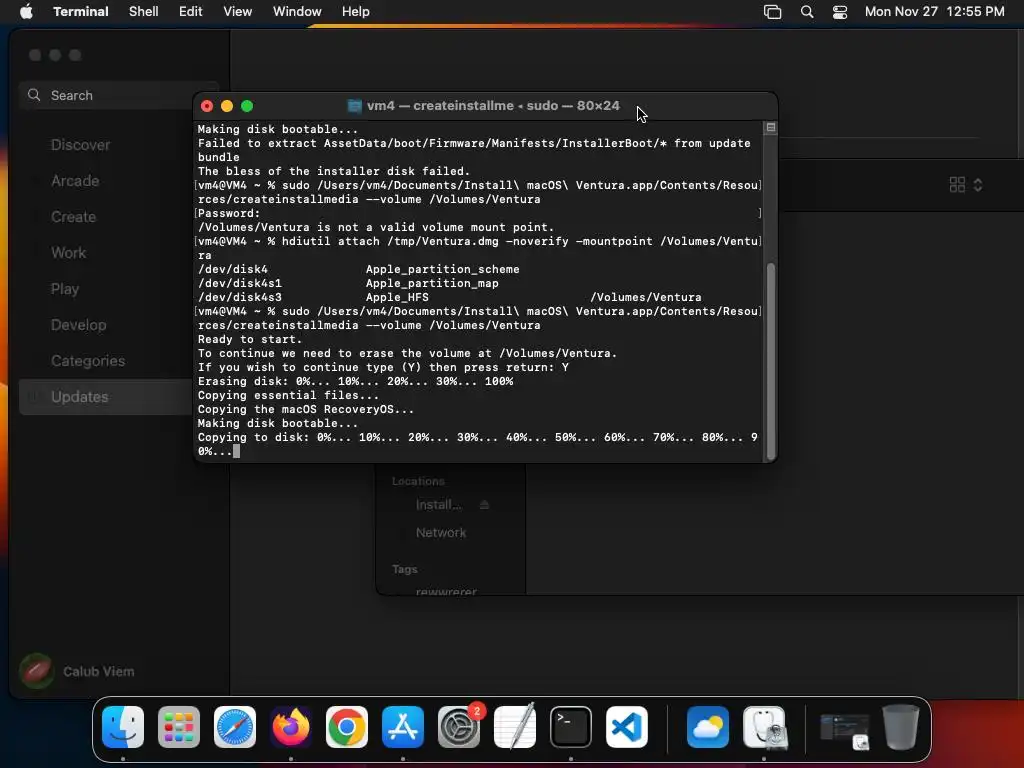Open Safari from the Dock
The height and width of the screenshot is (768, 1024).
pyautogui.click(x=235, y=727)
